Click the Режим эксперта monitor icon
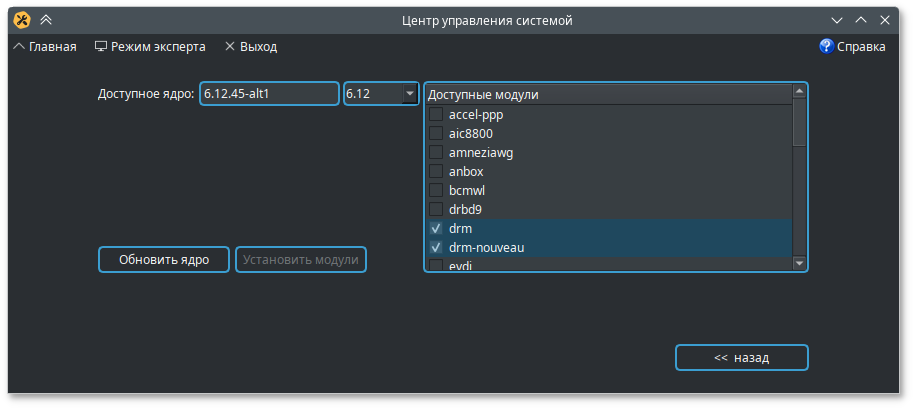 coord(100,46)
